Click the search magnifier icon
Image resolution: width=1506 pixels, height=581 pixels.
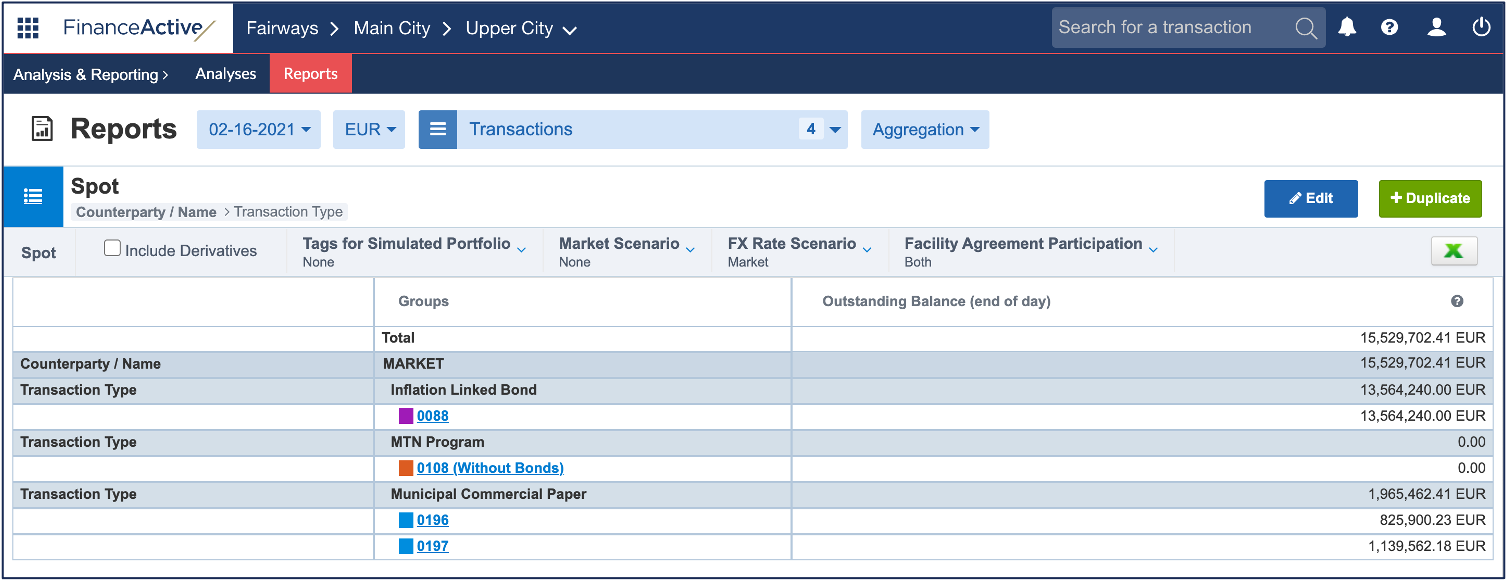pyautogui.click(x=1306, y=28)
